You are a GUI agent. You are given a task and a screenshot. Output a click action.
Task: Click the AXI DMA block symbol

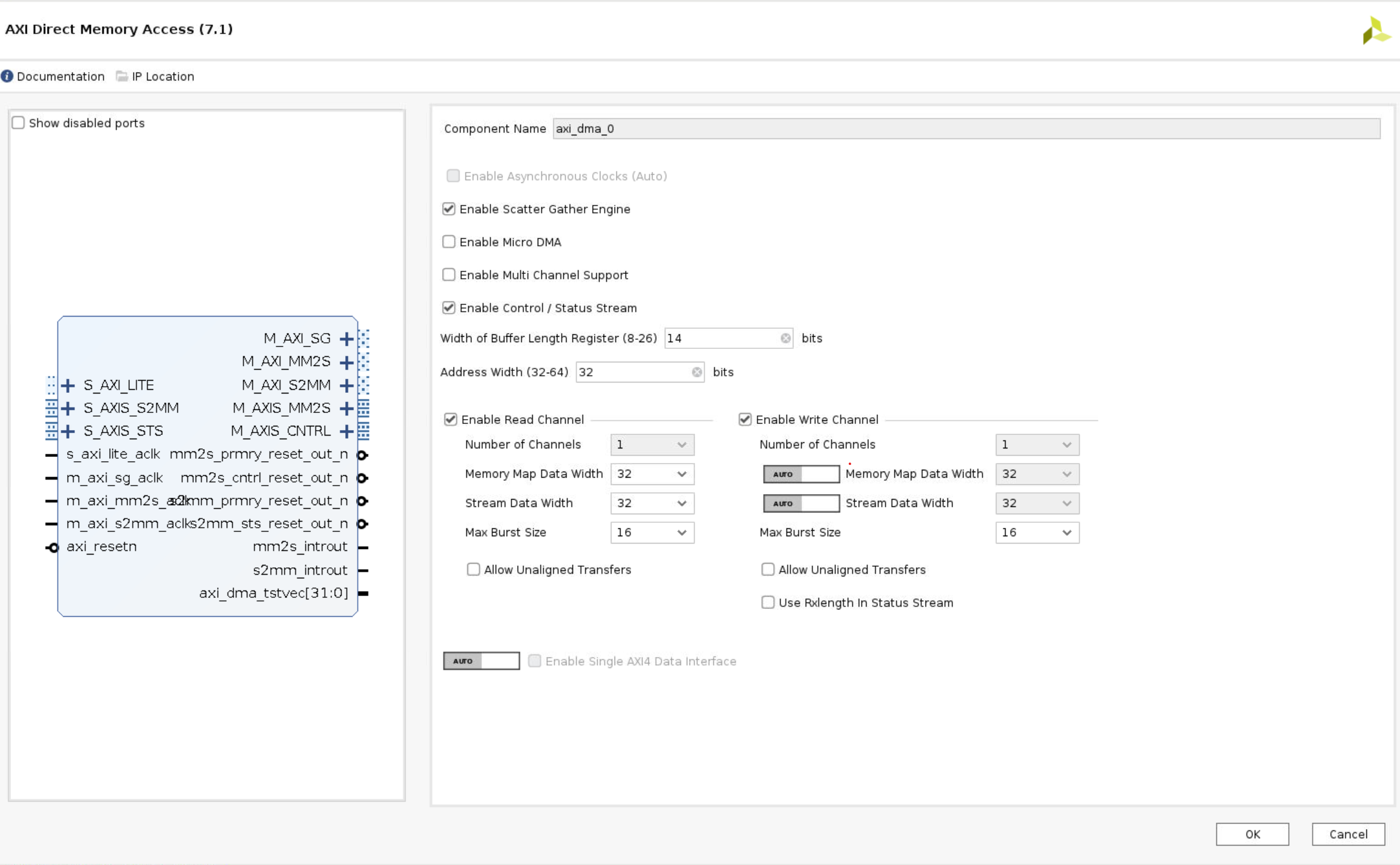coord(208,466)
